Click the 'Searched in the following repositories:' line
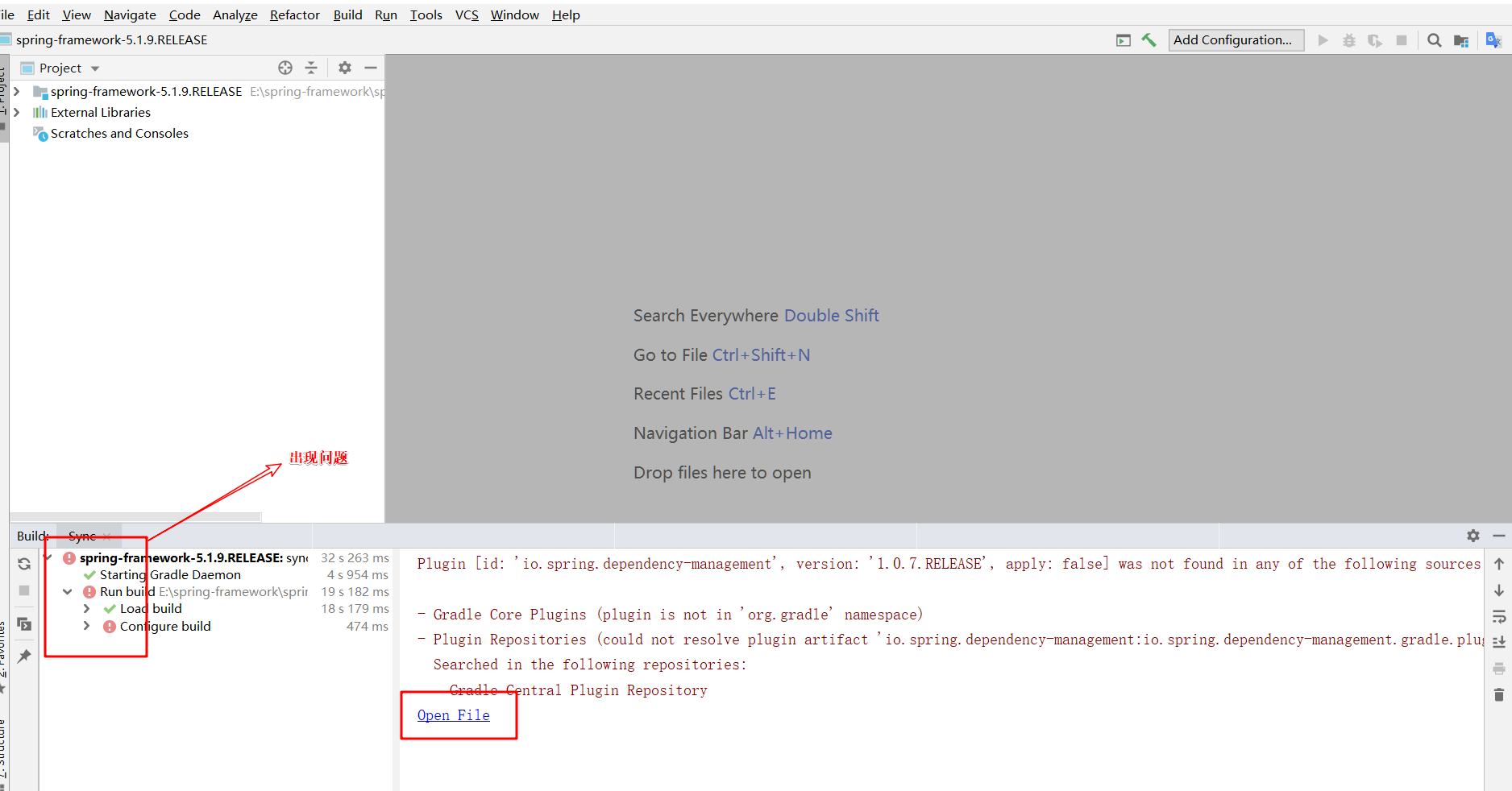The height and width of the screenshot is (791, 1512). [x=590, y=665]
